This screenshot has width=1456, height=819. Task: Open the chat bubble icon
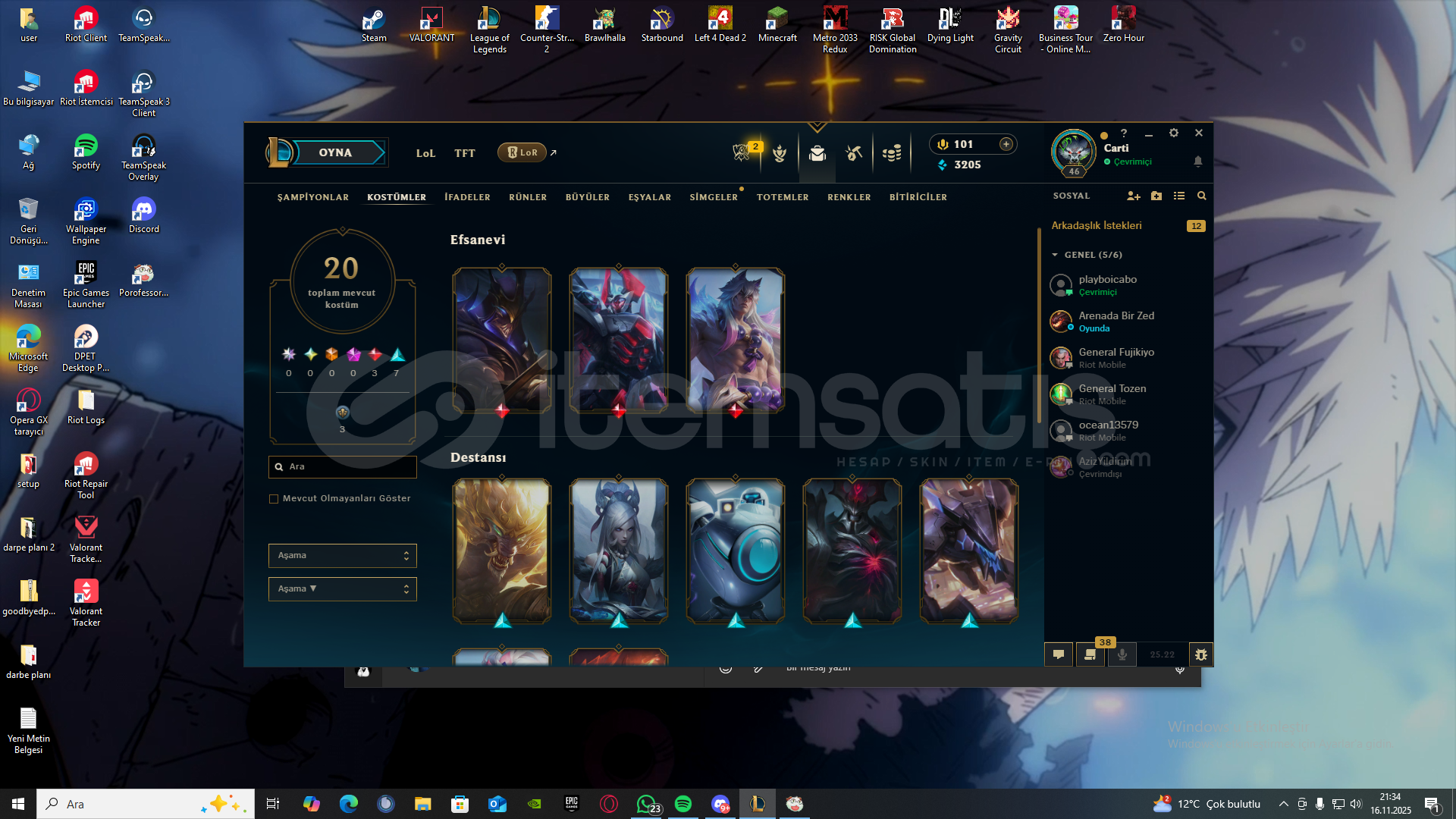[x=1059, y=654]
